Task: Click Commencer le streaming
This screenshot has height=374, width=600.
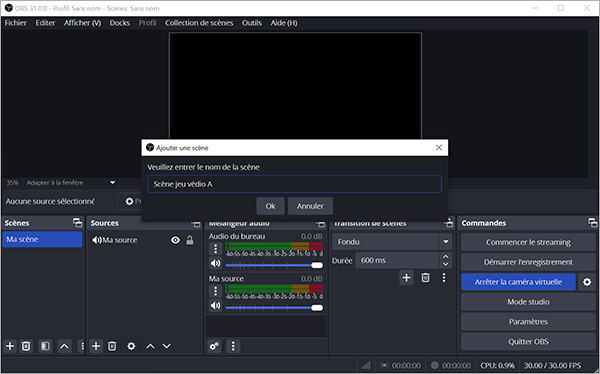Action: [528, 242]
